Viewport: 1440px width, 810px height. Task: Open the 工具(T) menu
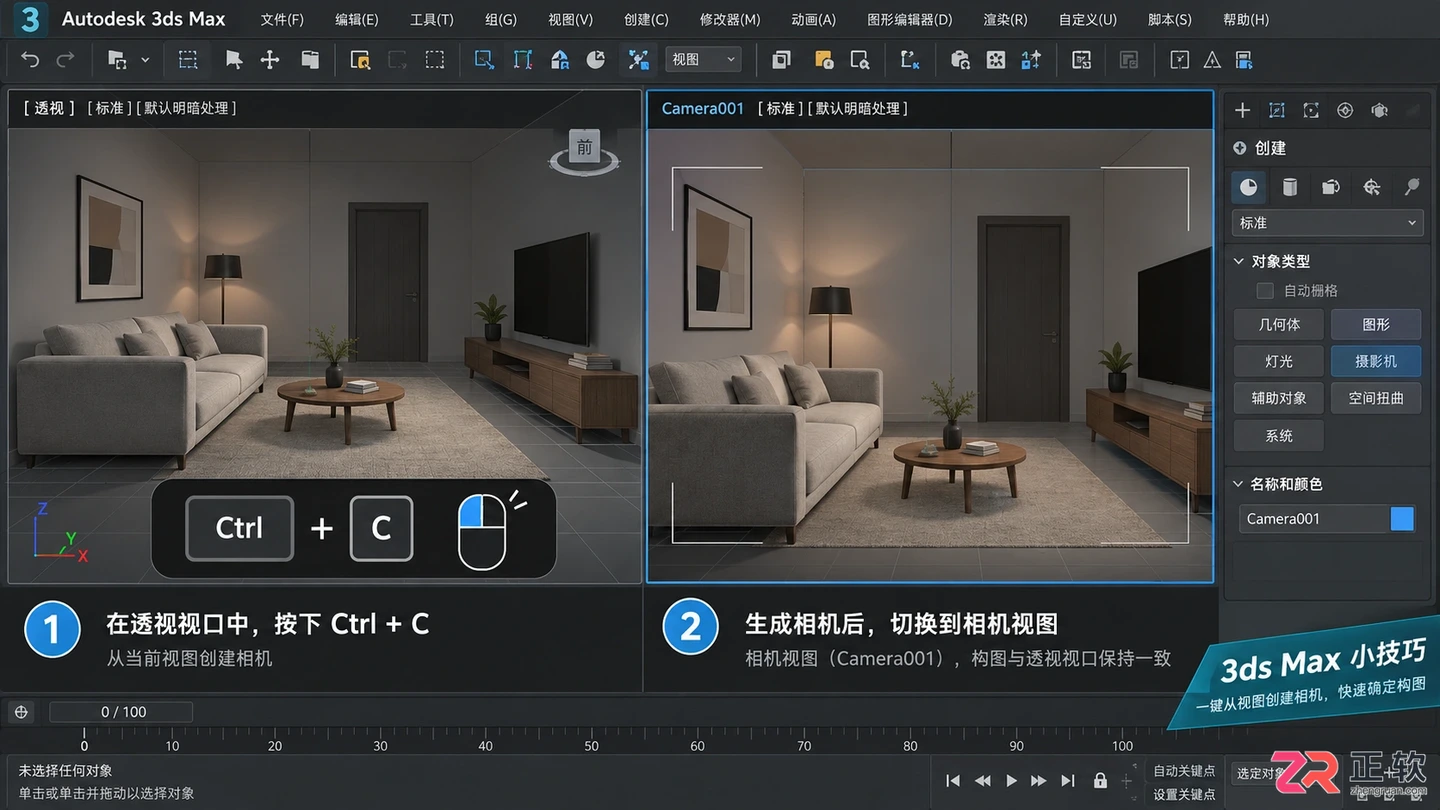432,19
